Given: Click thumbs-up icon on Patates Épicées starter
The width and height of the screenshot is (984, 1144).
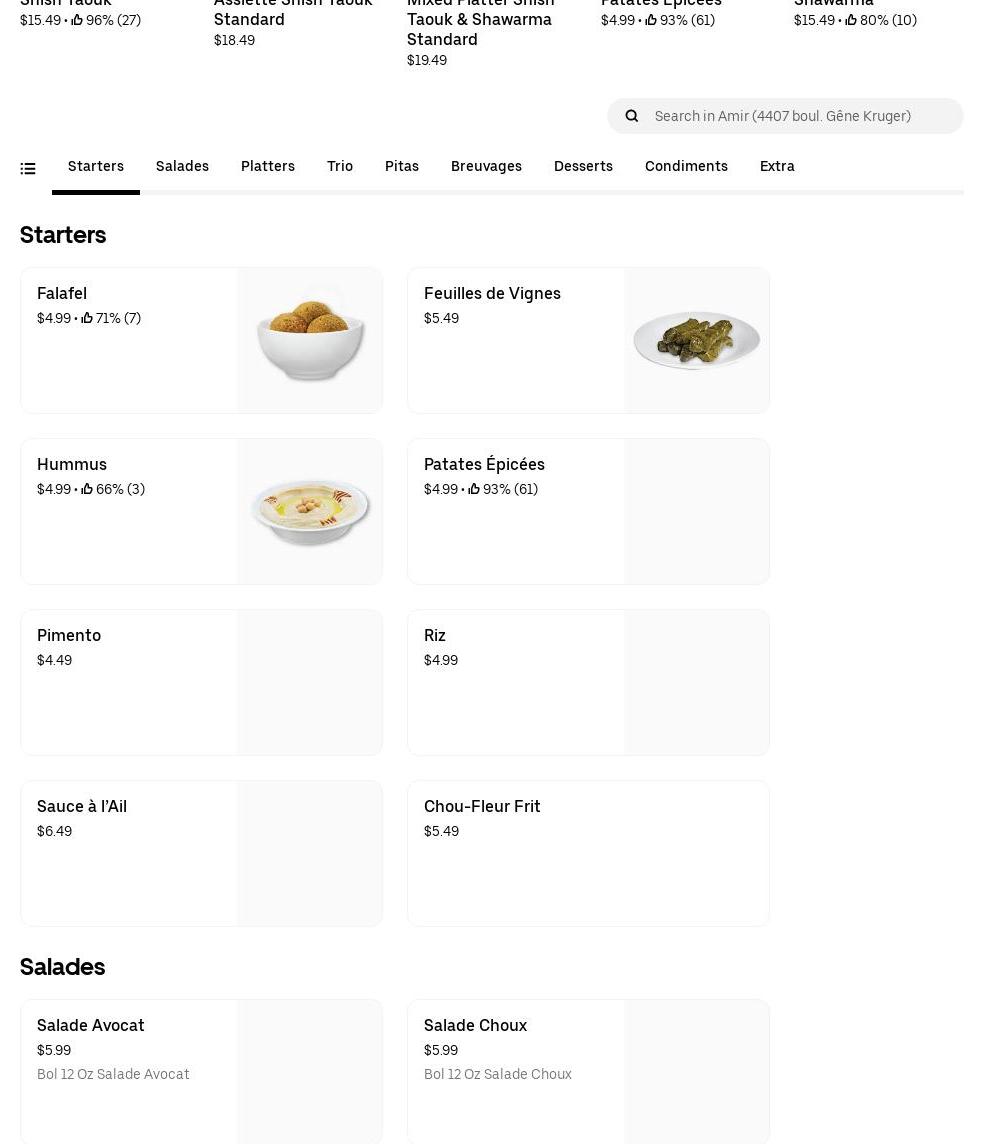Looking at the screenshot, I should click(x=474, y=489).
